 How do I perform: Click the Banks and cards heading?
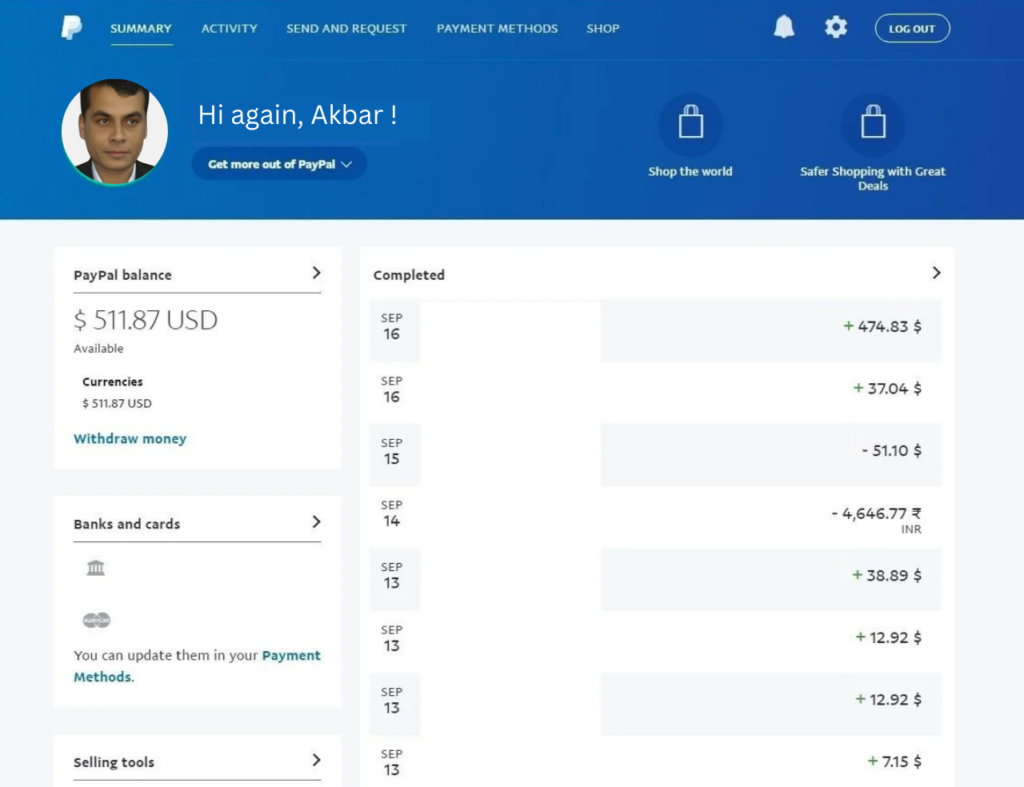tap(127, 524)
